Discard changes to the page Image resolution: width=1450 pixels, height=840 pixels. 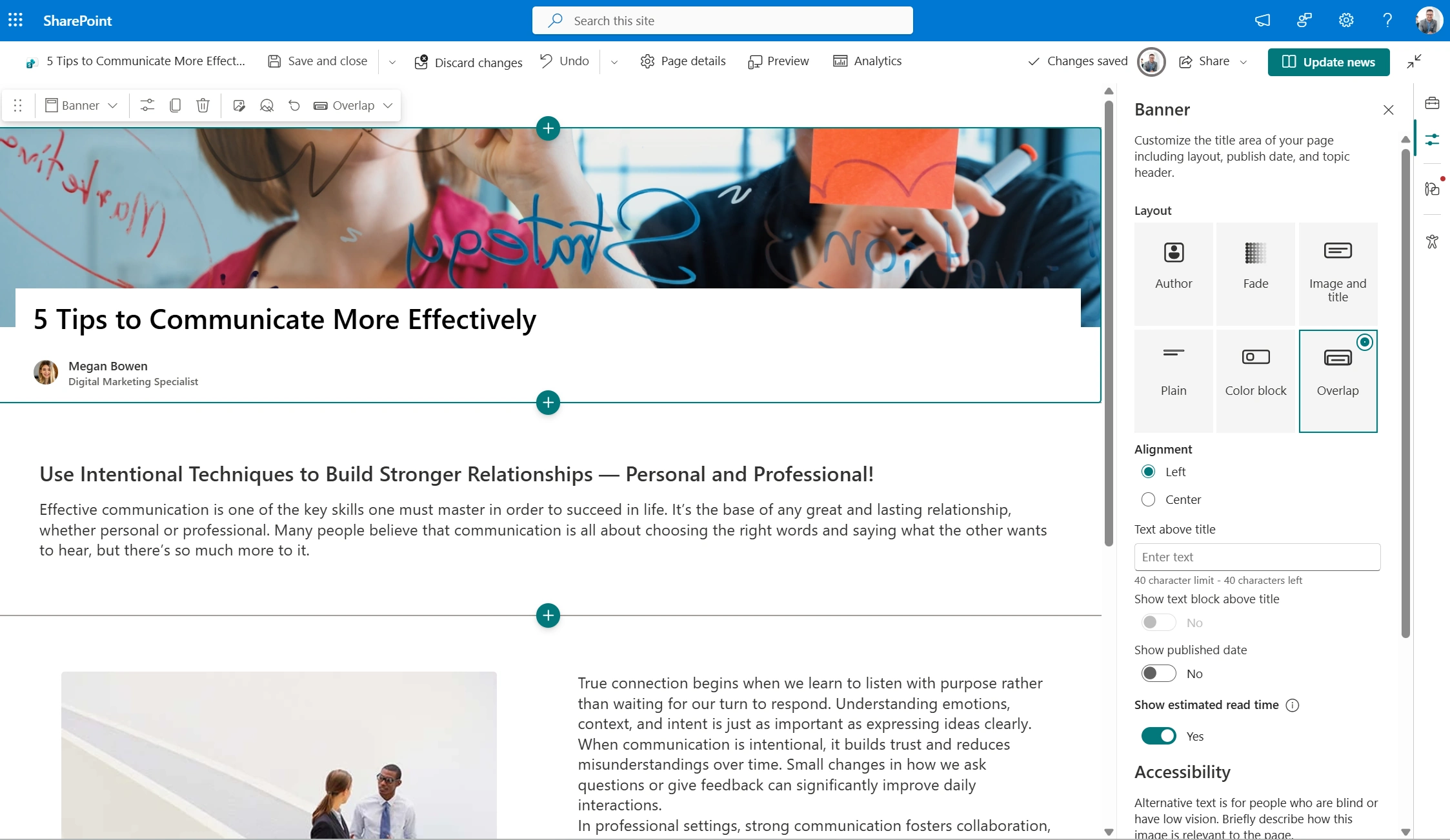[x=468, y=61]
